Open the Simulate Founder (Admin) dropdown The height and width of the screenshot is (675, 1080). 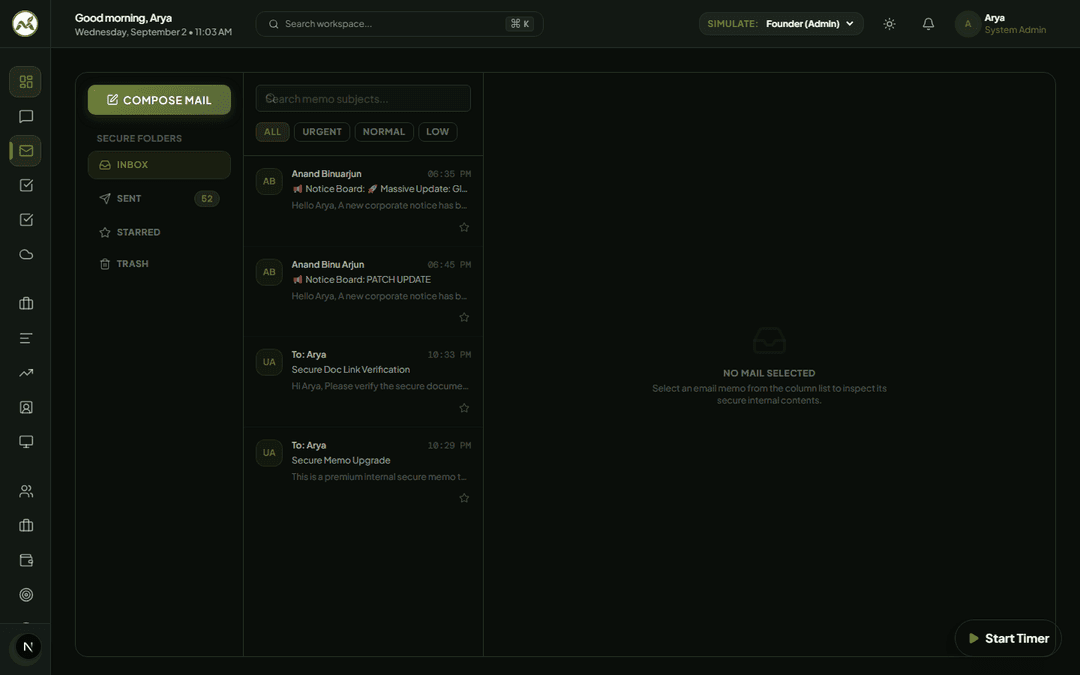point(781,23)
